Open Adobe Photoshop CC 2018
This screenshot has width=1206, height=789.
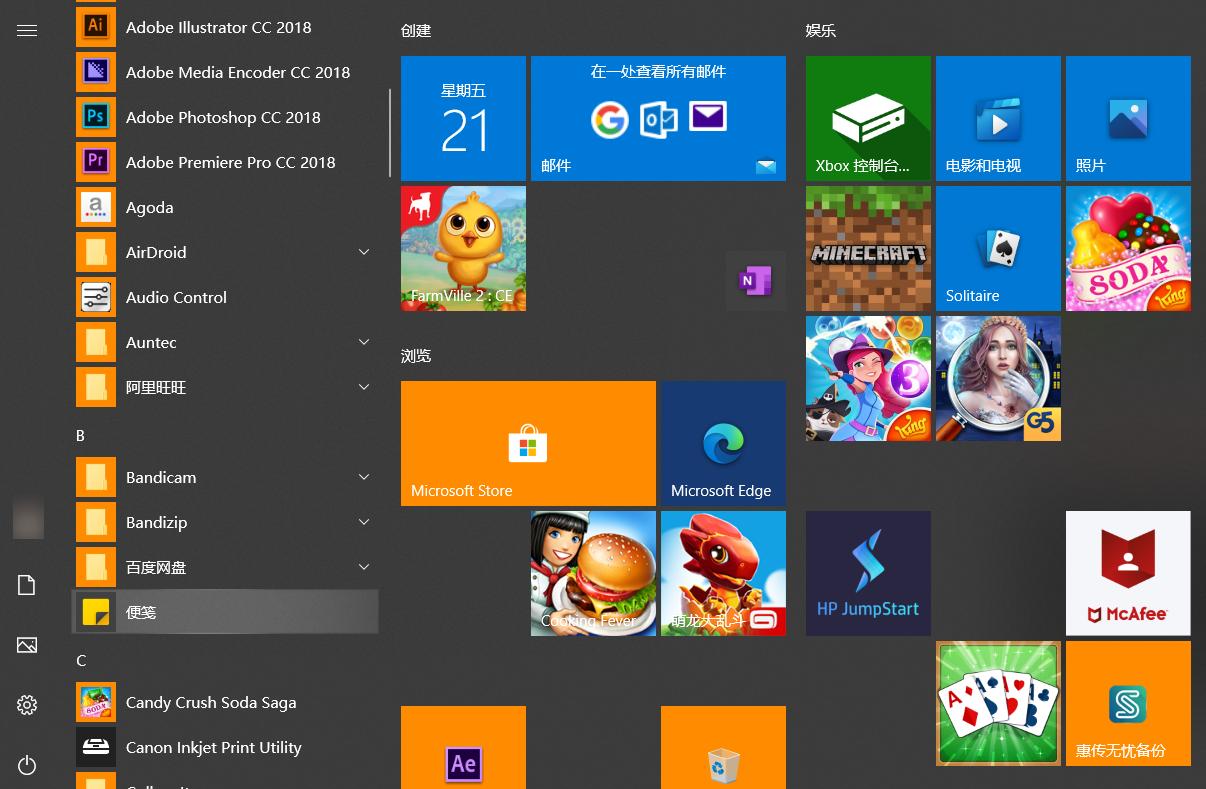point(221,117)
